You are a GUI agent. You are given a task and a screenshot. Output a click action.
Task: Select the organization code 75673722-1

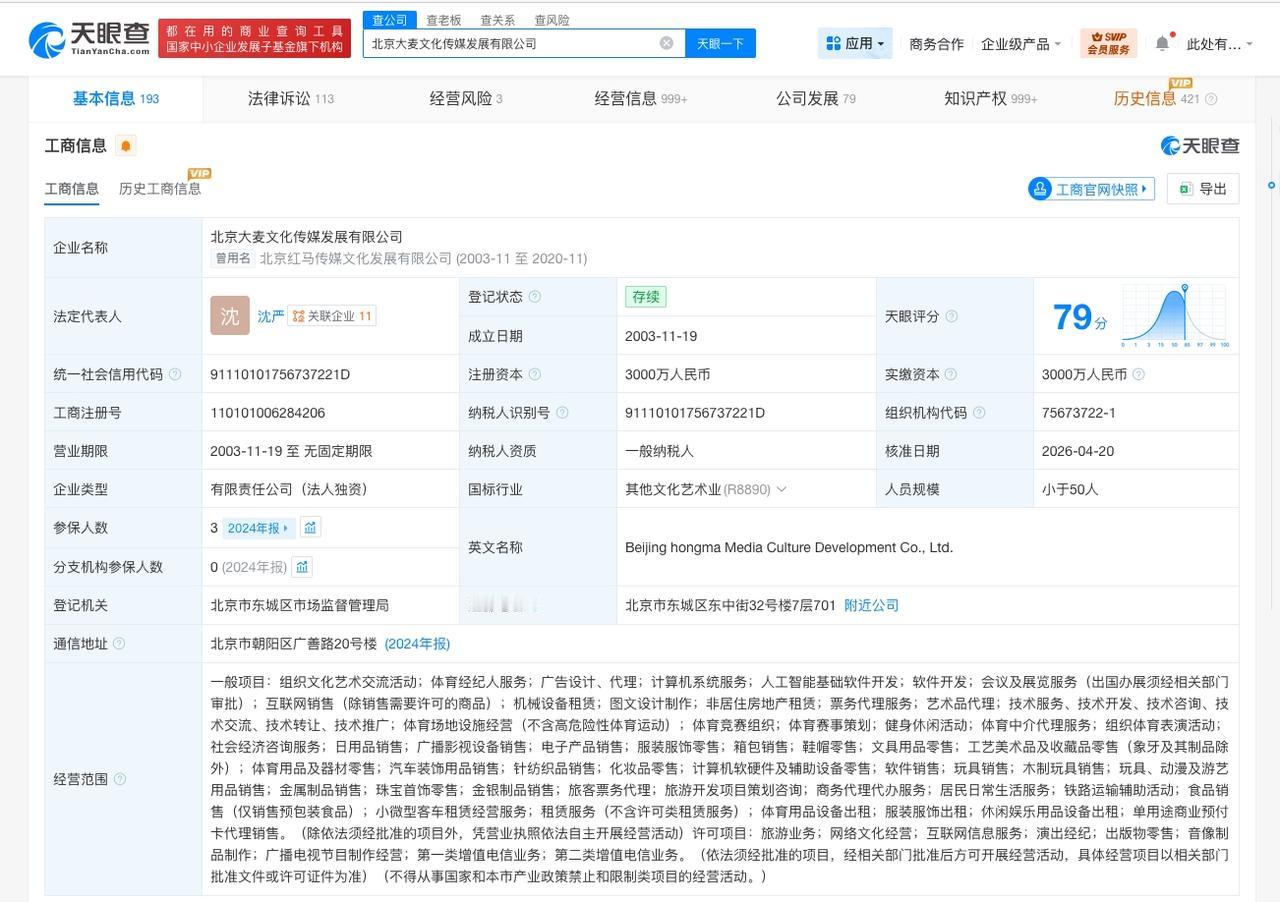1079,412
